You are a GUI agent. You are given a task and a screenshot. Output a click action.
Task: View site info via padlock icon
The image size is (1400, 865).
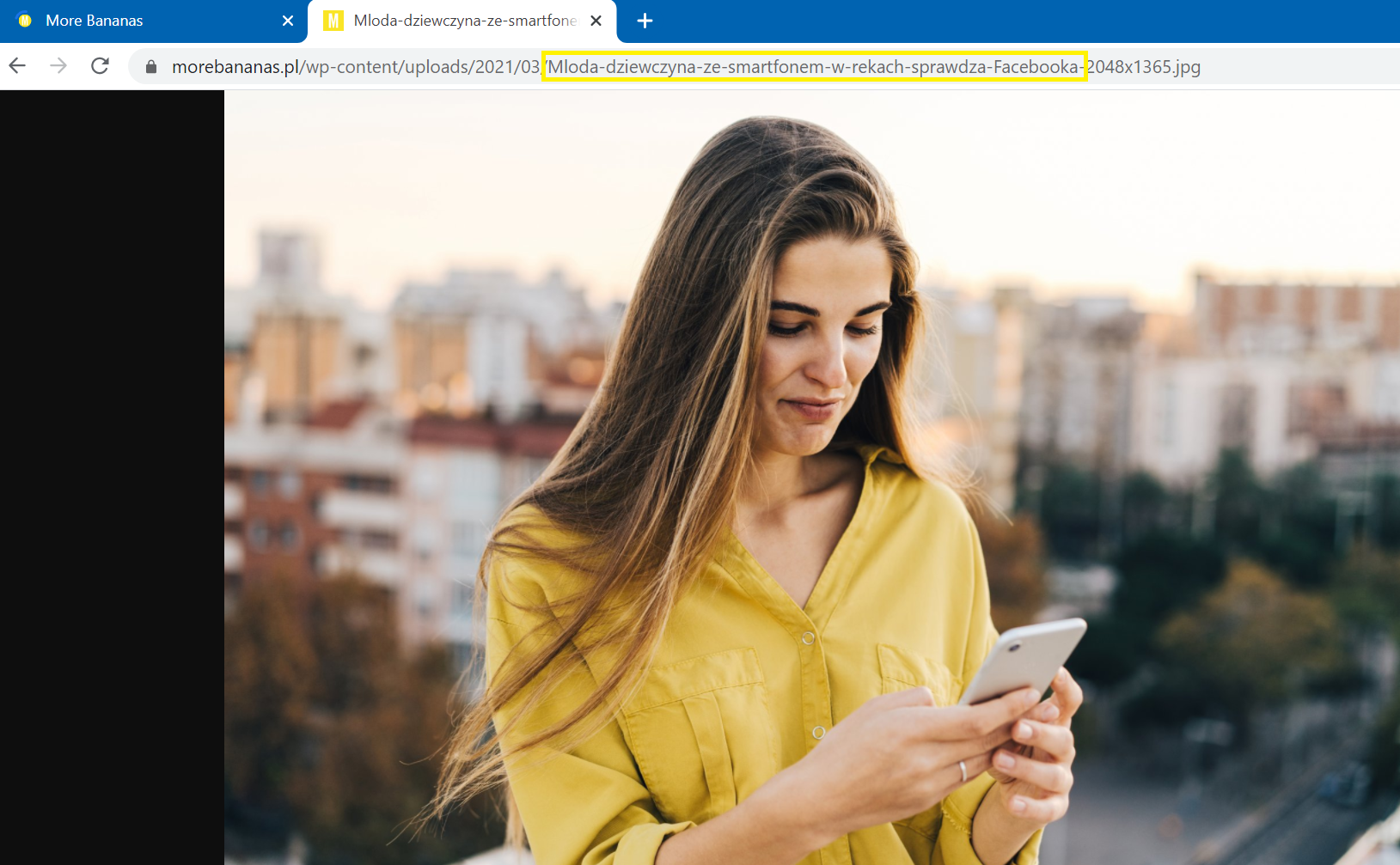pyautogui.click(x=151, y=67)
